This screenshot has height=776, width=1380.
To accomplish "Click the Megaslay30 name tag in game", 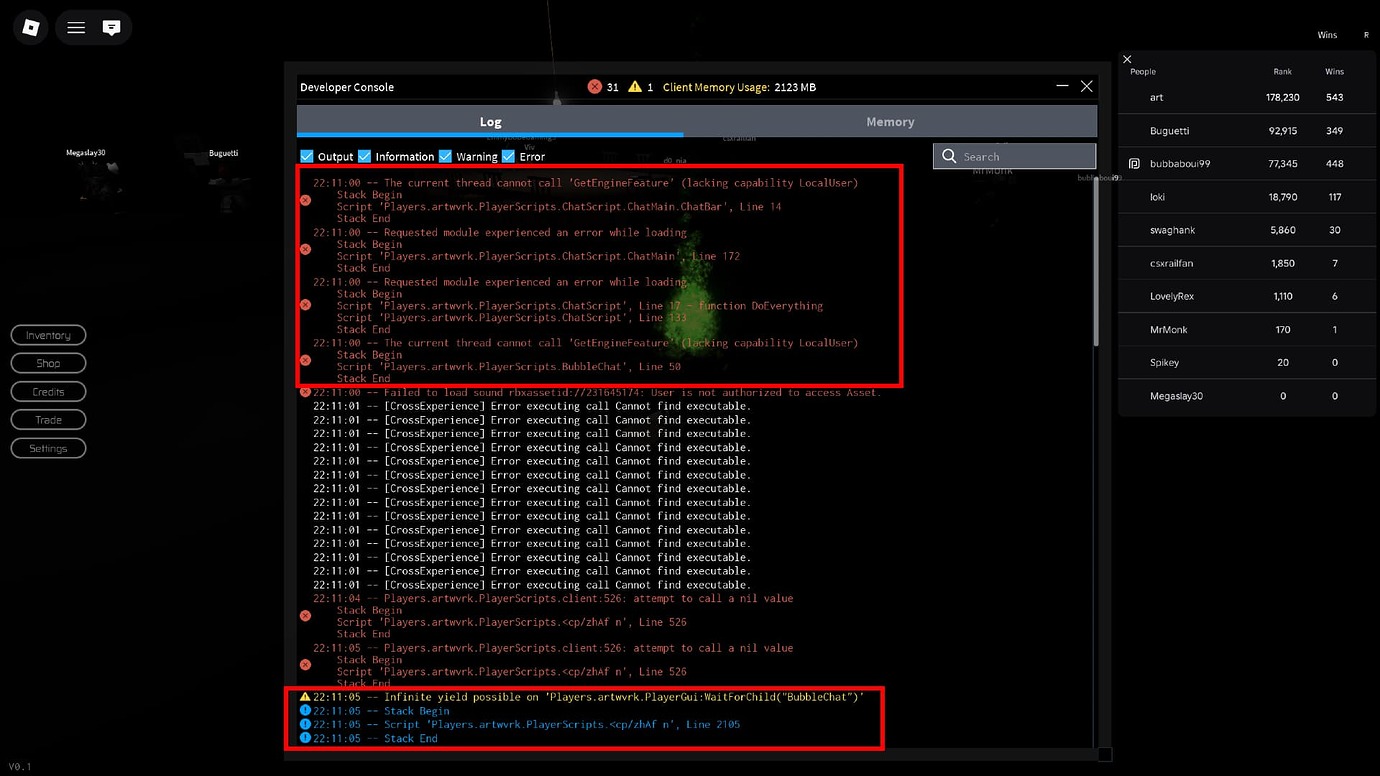I will (86, 153).
